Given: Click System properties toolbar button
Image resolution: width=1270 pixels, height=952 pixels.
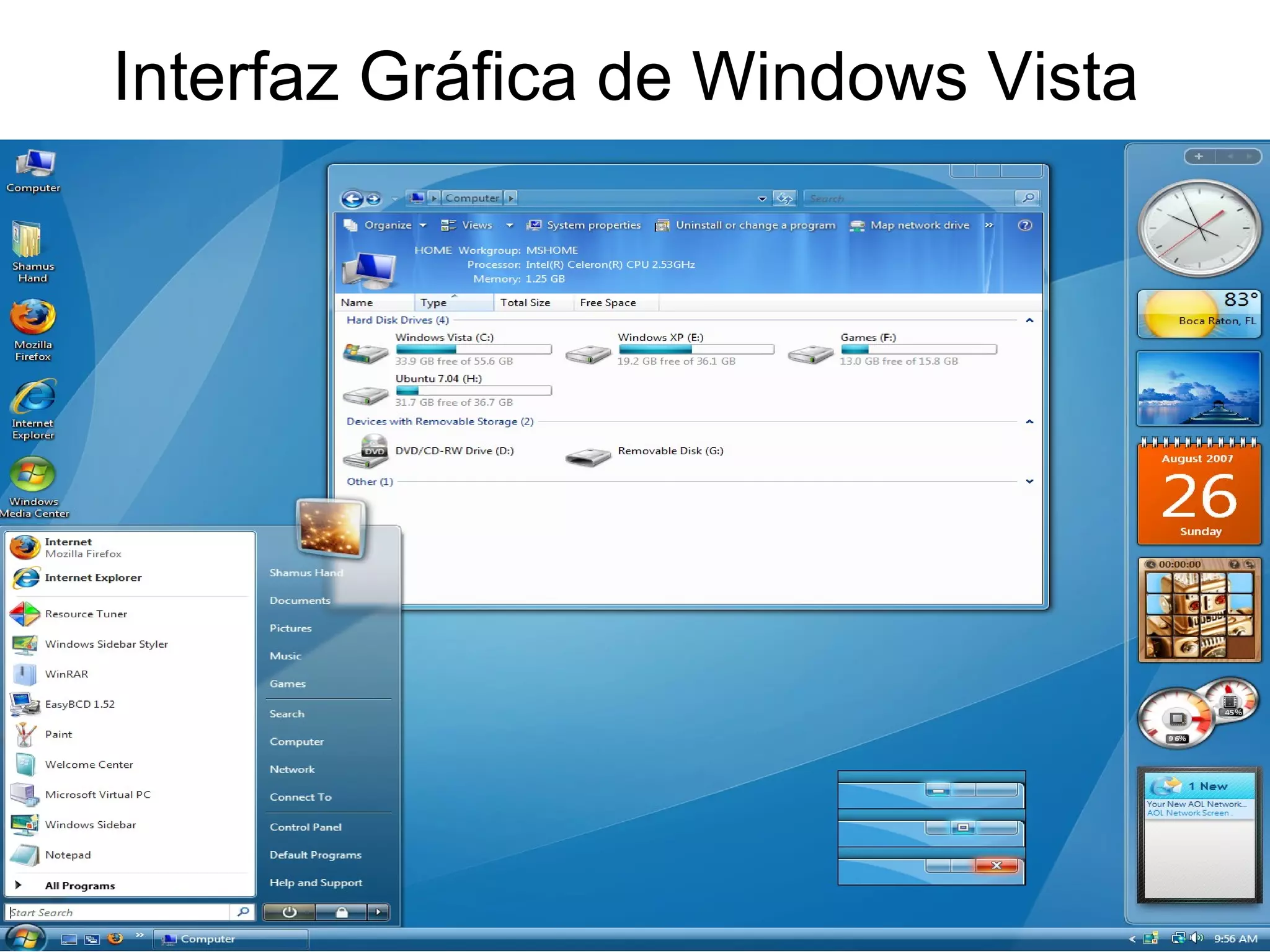Looking at the screenshot, I should 584,225.
